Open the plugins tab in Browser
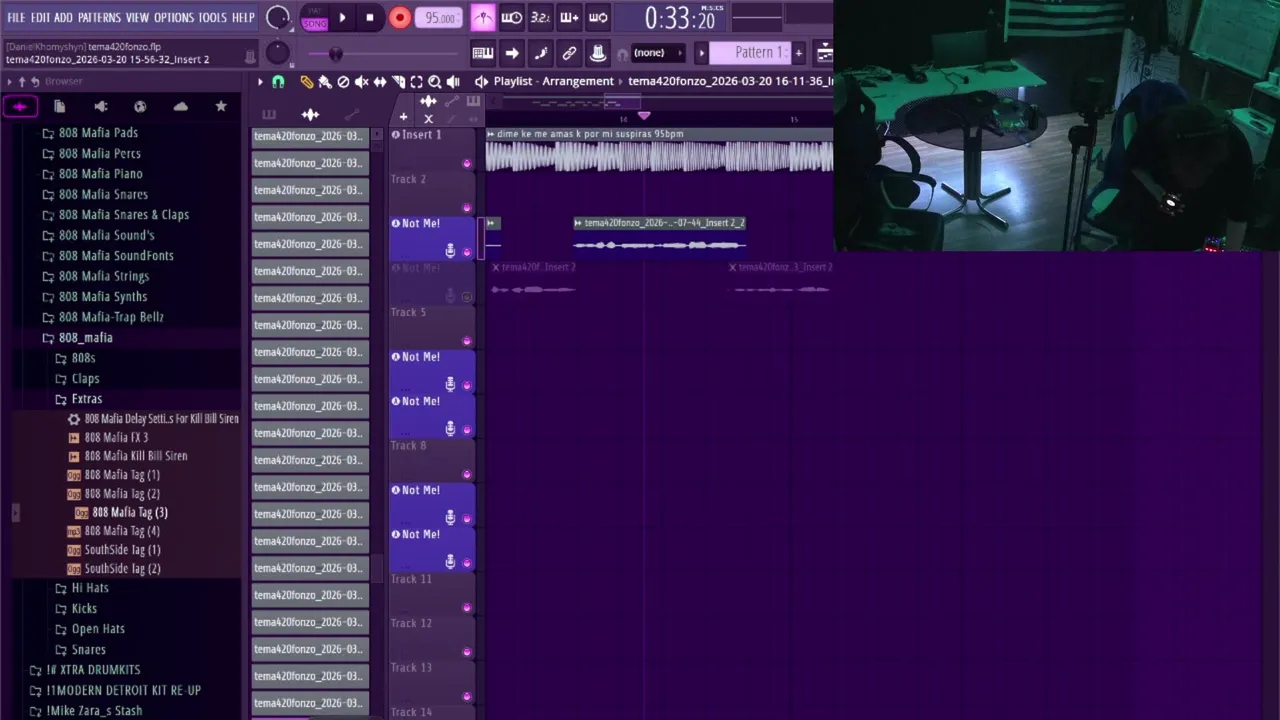 100,106
